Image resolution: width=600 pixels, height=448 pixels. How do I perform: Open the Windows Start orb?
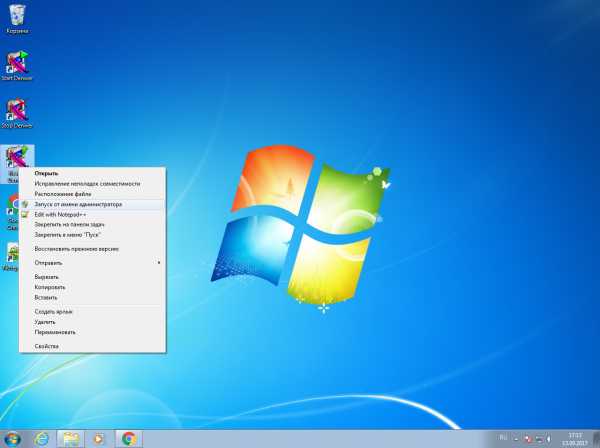(x=12, y=439)
